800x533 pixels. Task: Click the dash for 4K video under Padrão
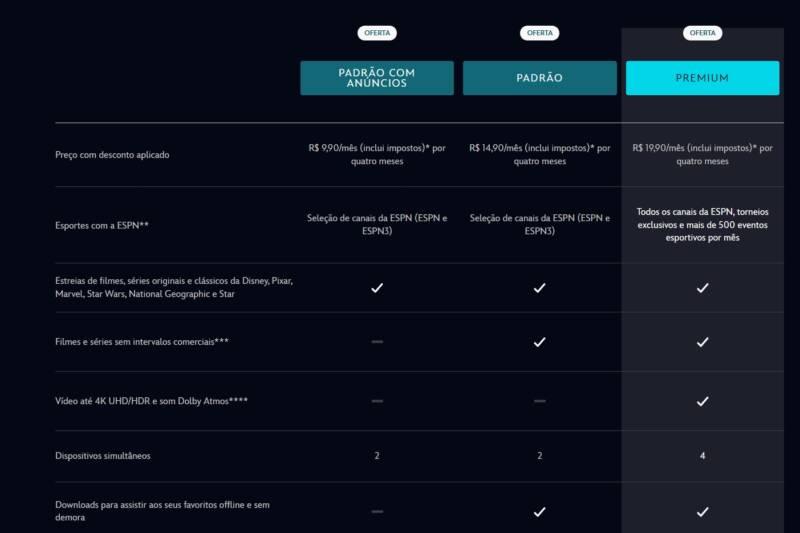[539, 401]
